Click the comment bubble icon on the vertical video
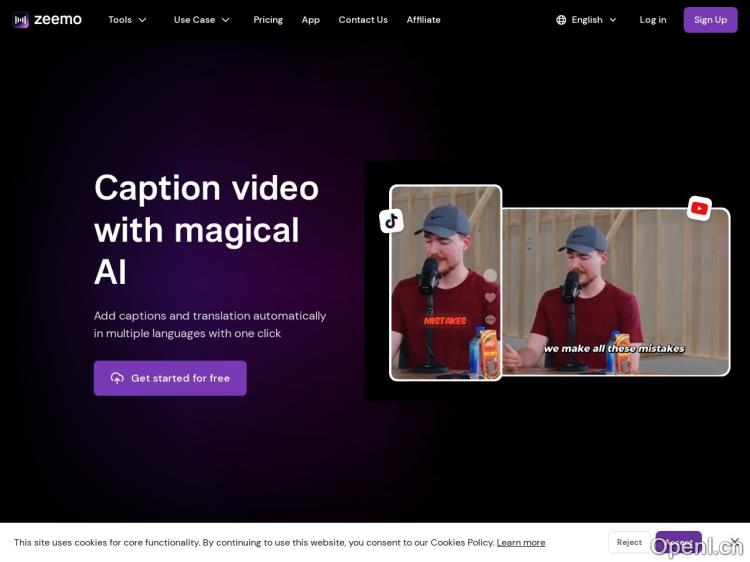Image resolution: width=750 pixels, height=562 pixels. tap(490, 320)
